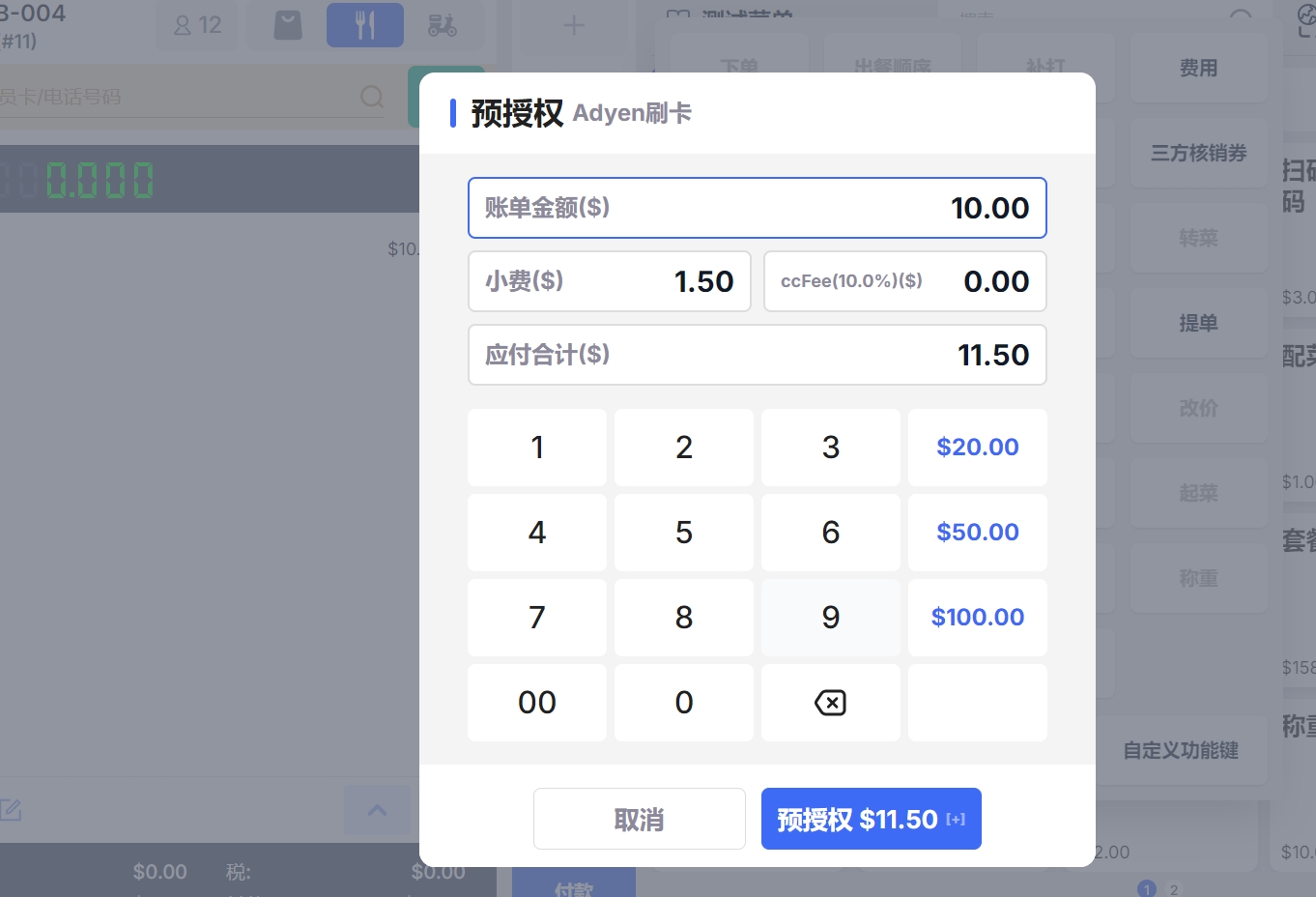Select the 小费 tip amount field
1316x897 pixels.
click(609, 281)
